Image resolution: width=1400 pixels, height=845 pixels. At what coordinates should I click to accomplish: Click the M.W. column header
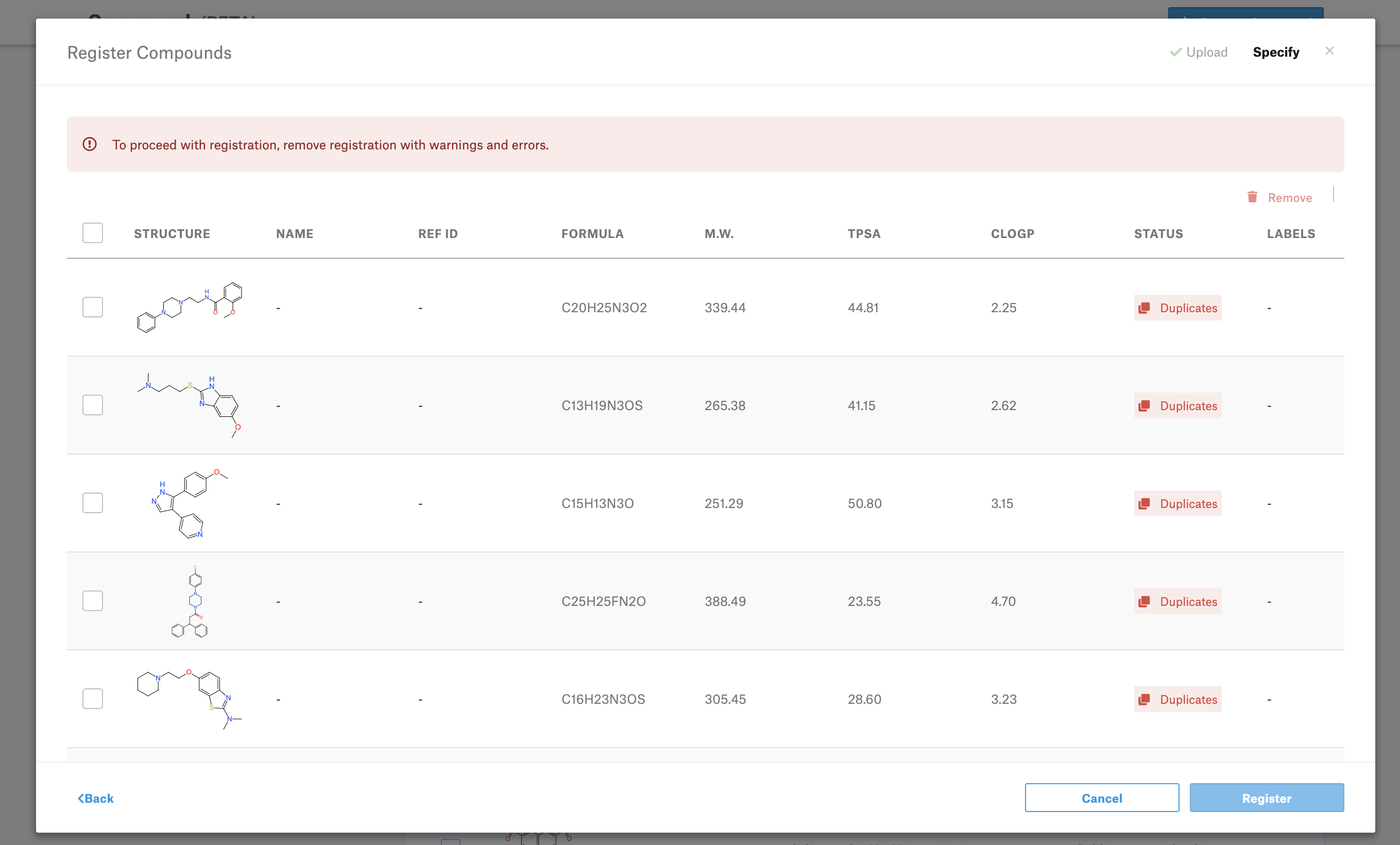[x=719, y=233]
